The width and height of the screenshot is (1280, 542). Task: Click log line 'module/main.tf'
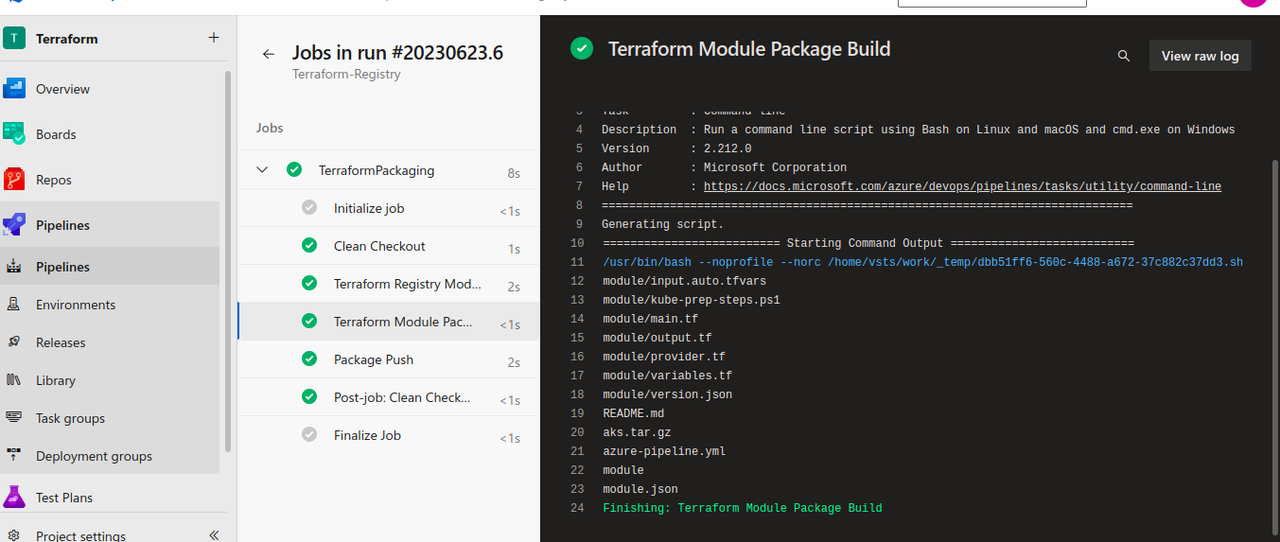(650, 319)
